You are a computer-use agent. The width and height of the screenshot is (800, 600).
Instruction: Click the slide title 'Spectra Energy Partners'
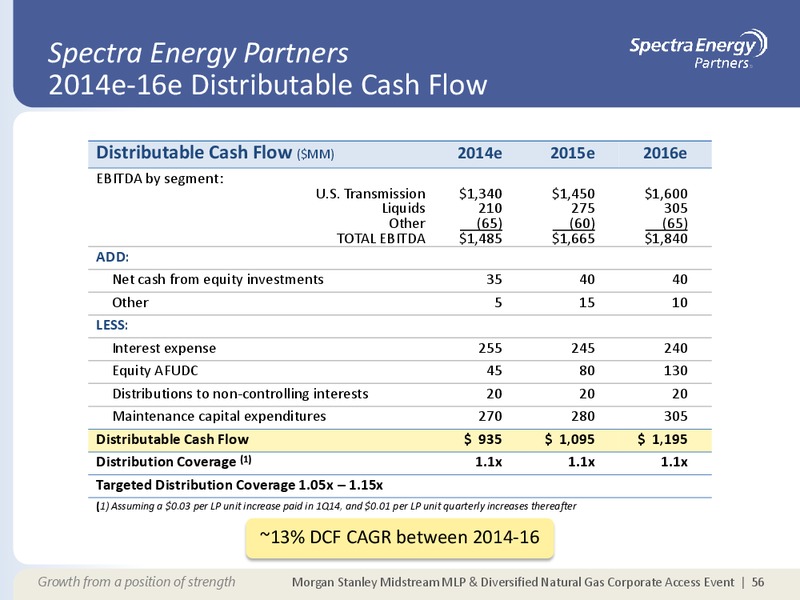[x=198, y=53]
